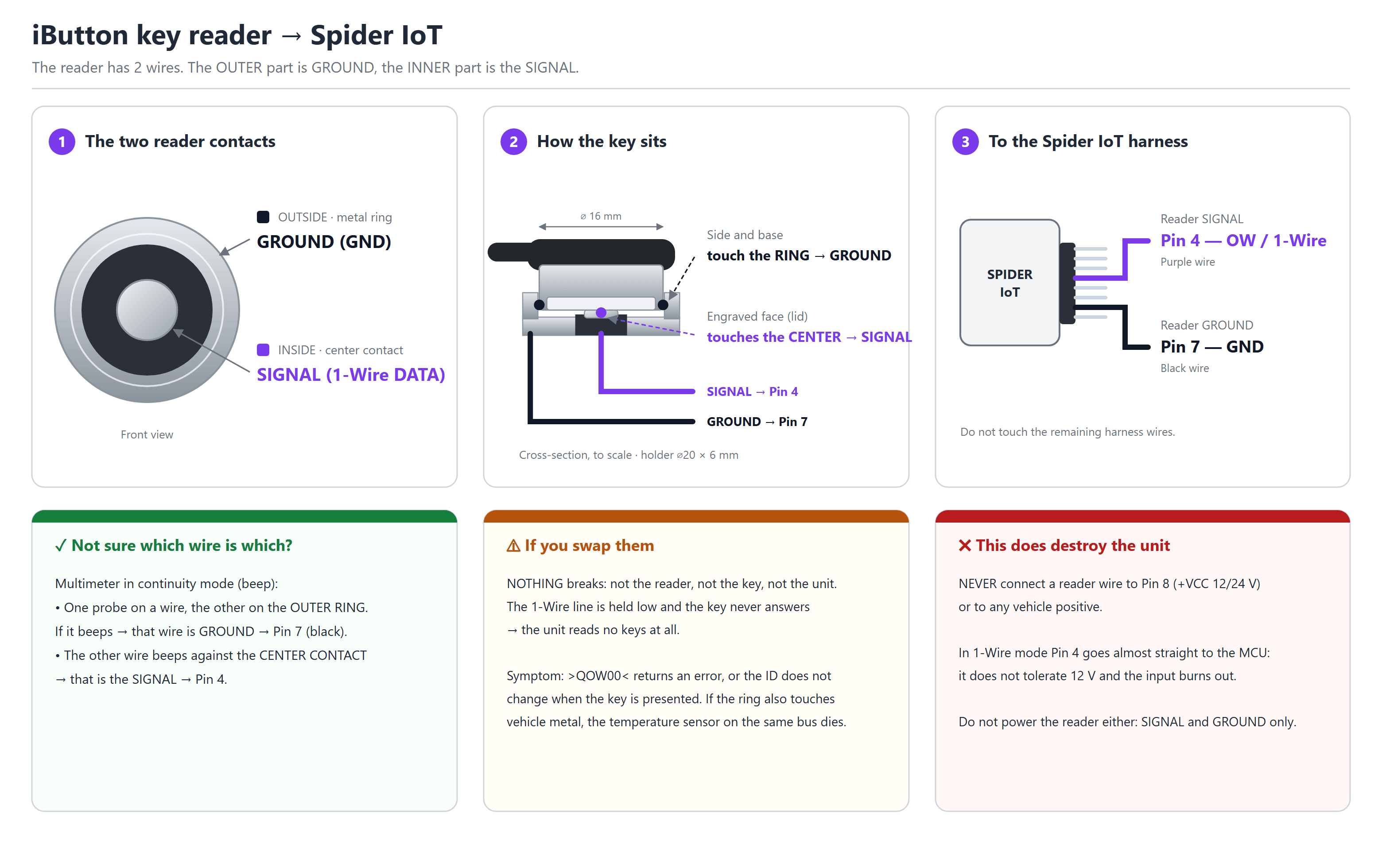Click "or to any vehicle positive." line

1030,607
